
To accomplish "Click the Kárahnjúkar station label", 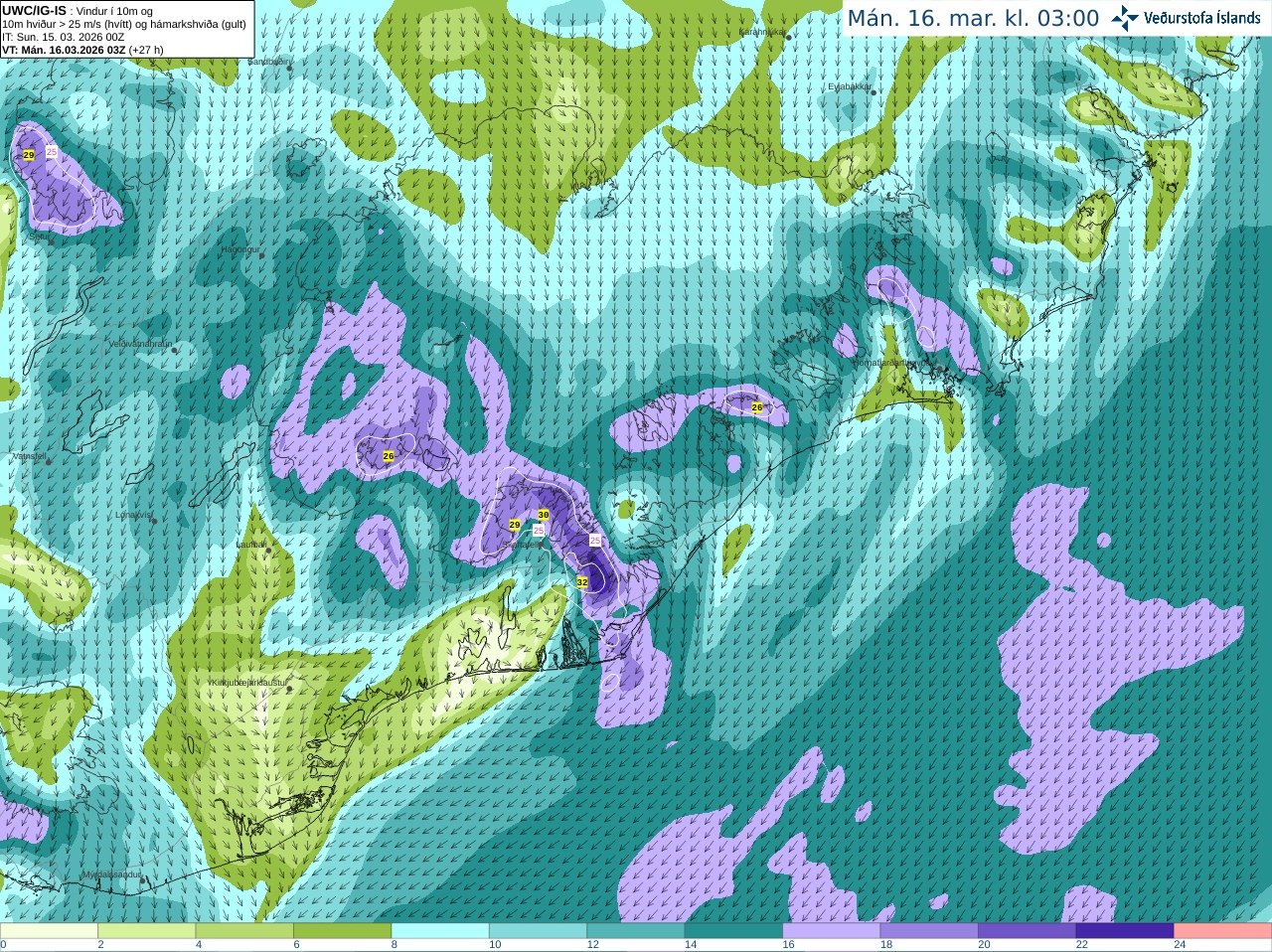I will (762, 32).
